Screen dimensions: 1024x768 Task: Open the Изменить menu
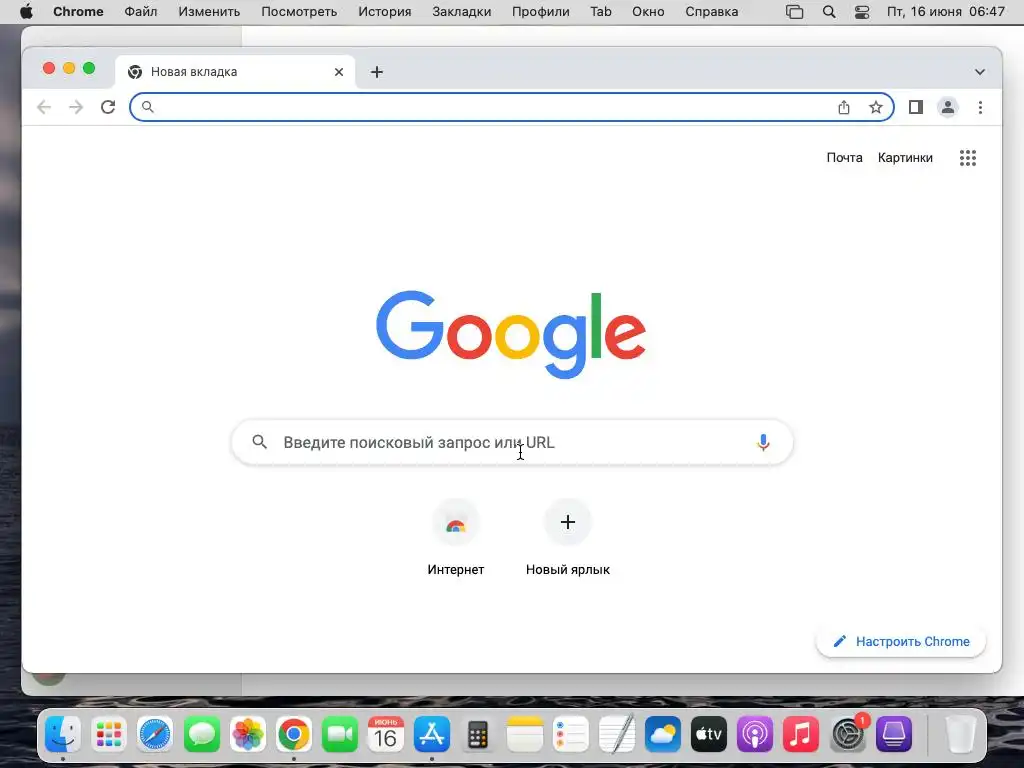[209, 12]
